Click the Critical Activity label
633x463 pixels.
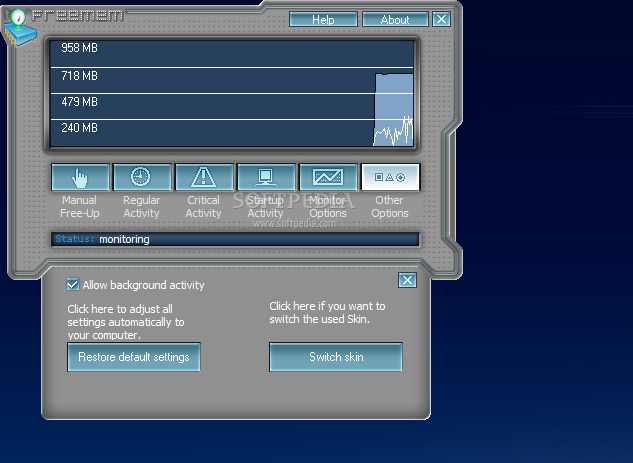(203, 207)
